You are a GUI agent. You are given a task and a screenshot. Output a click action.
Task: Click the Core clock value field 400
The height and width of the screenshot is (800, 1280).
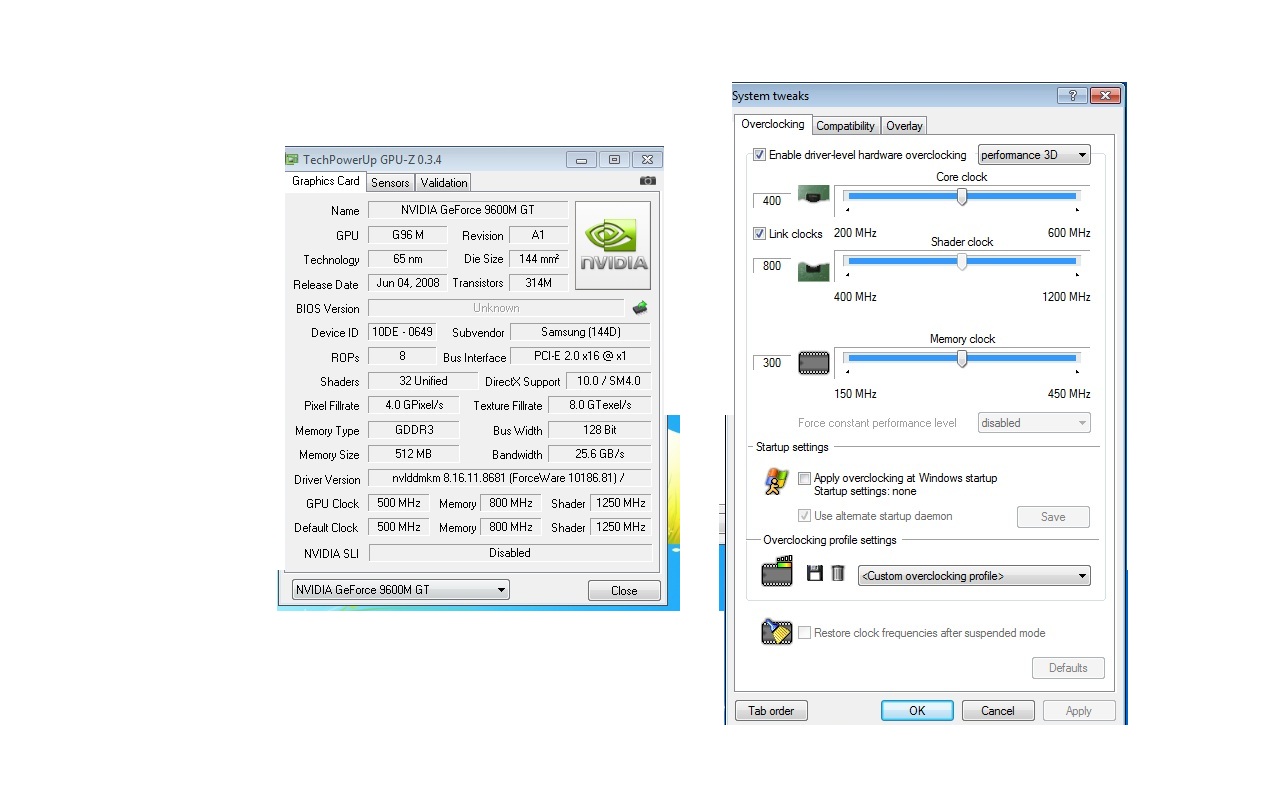[x=771, y=200]
